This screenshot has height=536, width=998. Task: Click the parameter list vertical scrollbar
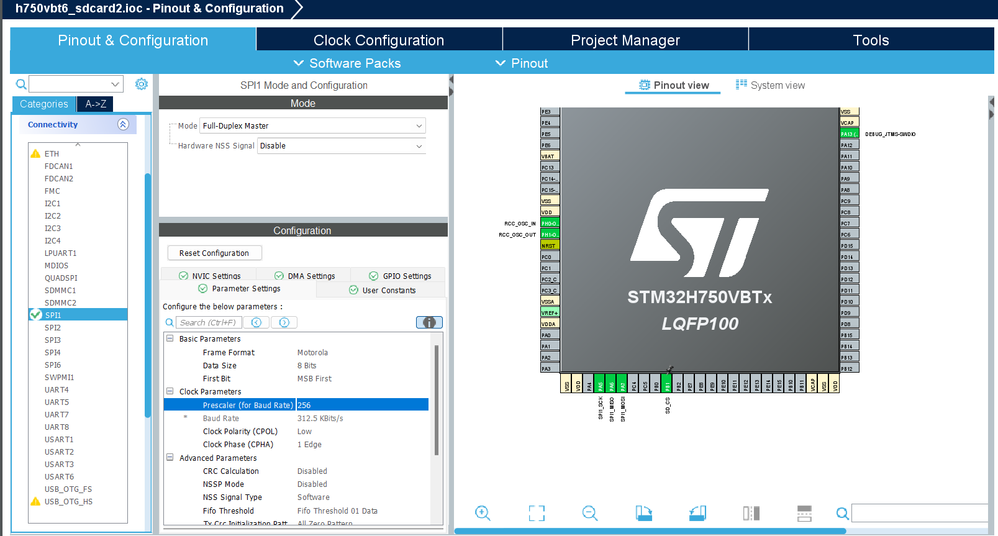[x=437, y=400]
